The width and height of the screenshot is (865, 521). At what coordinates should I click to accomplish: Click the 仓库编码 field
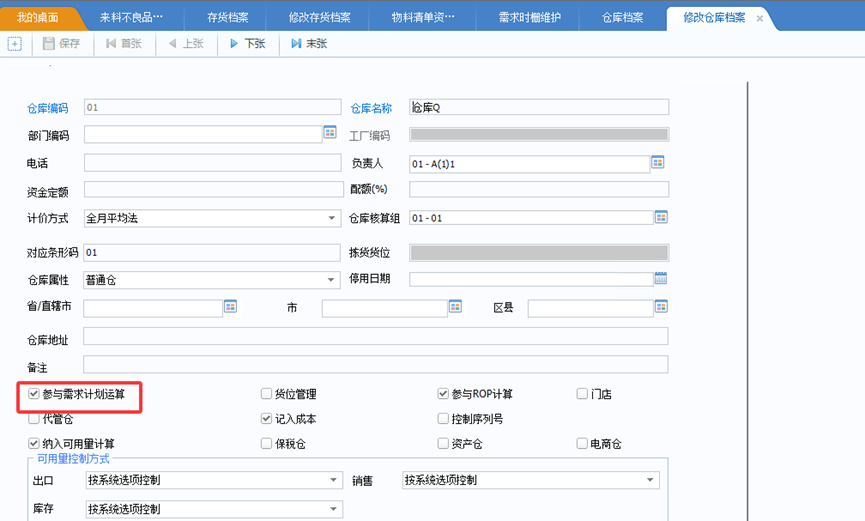coord(212,107)
